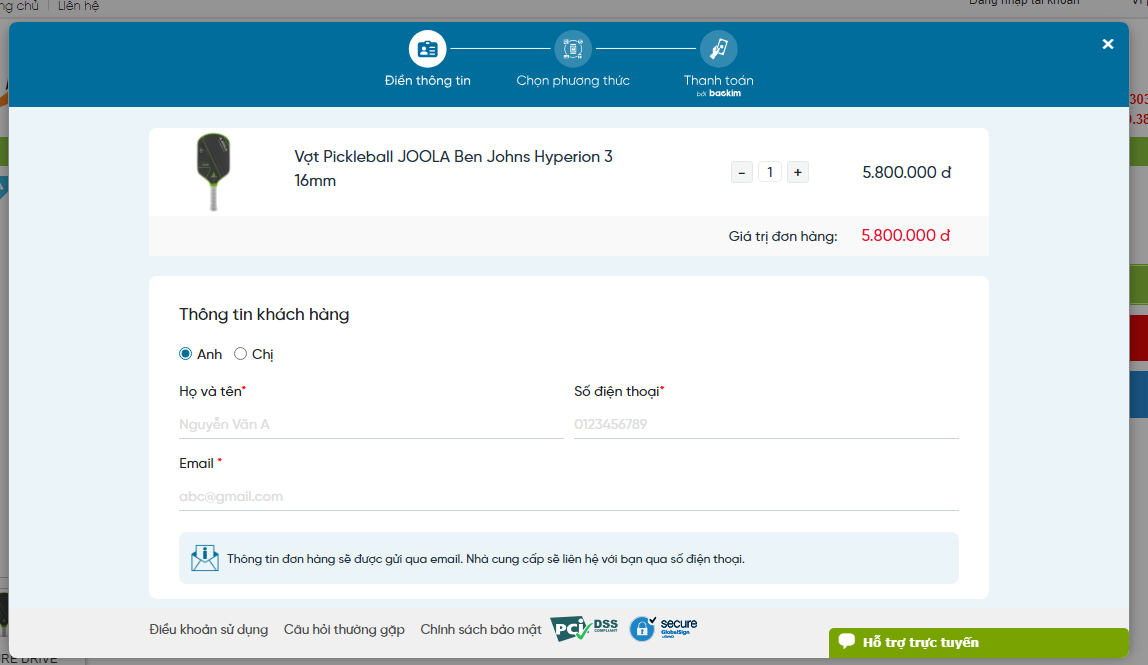
Task: Click the Thanh toán step icon
Action: click(x=718, y=48)
